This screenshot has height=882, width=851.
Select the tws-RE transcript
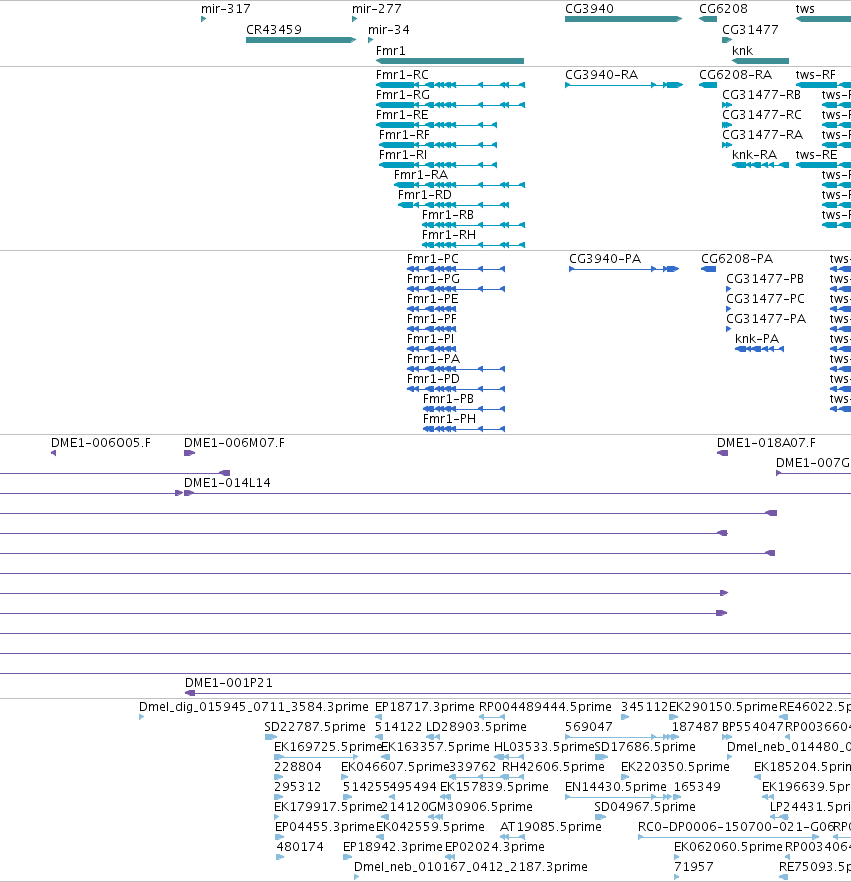pos(823,165)
